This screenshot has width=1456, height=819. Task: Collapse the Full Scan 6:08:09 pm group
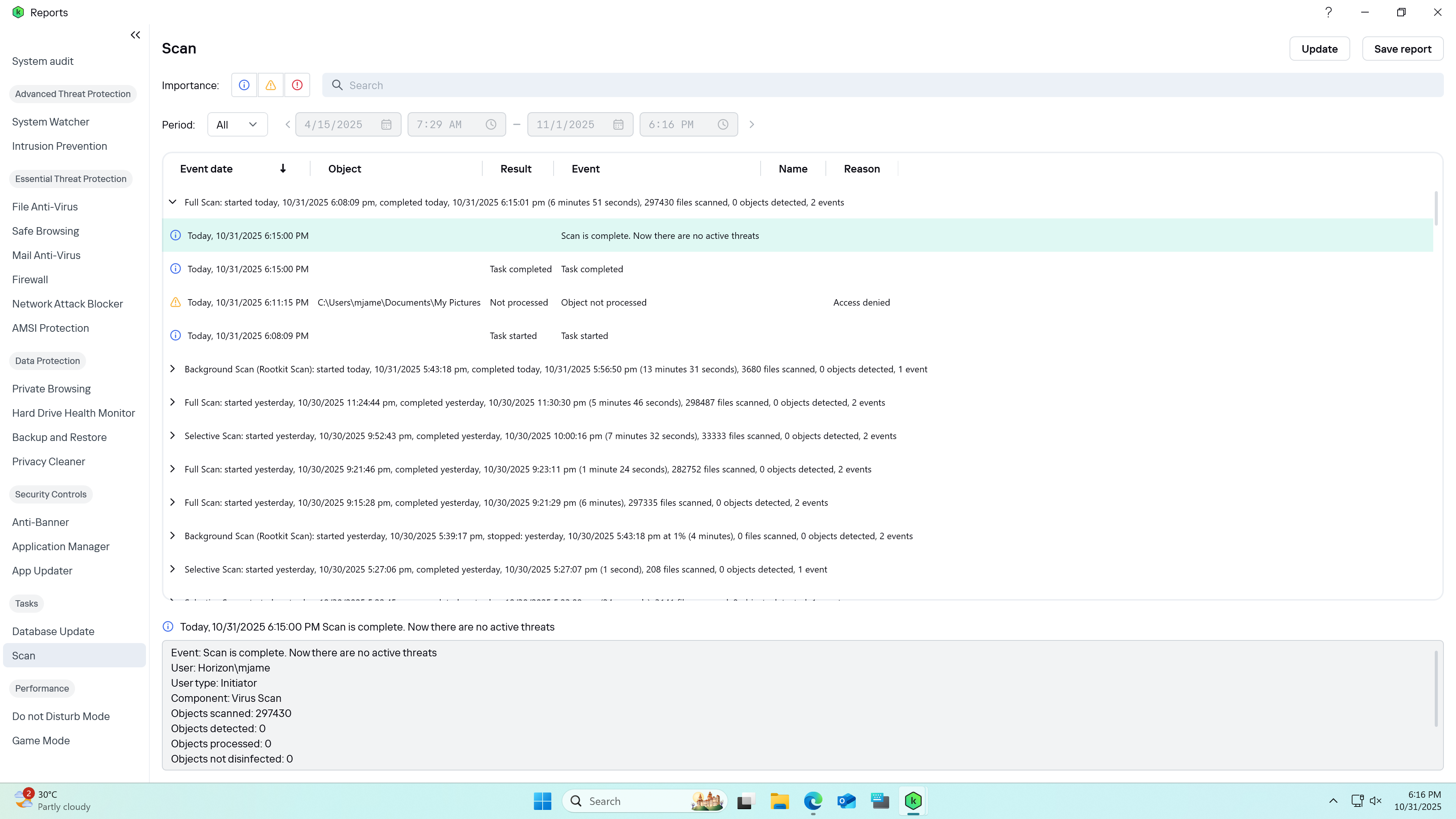(x=173, y=202)
